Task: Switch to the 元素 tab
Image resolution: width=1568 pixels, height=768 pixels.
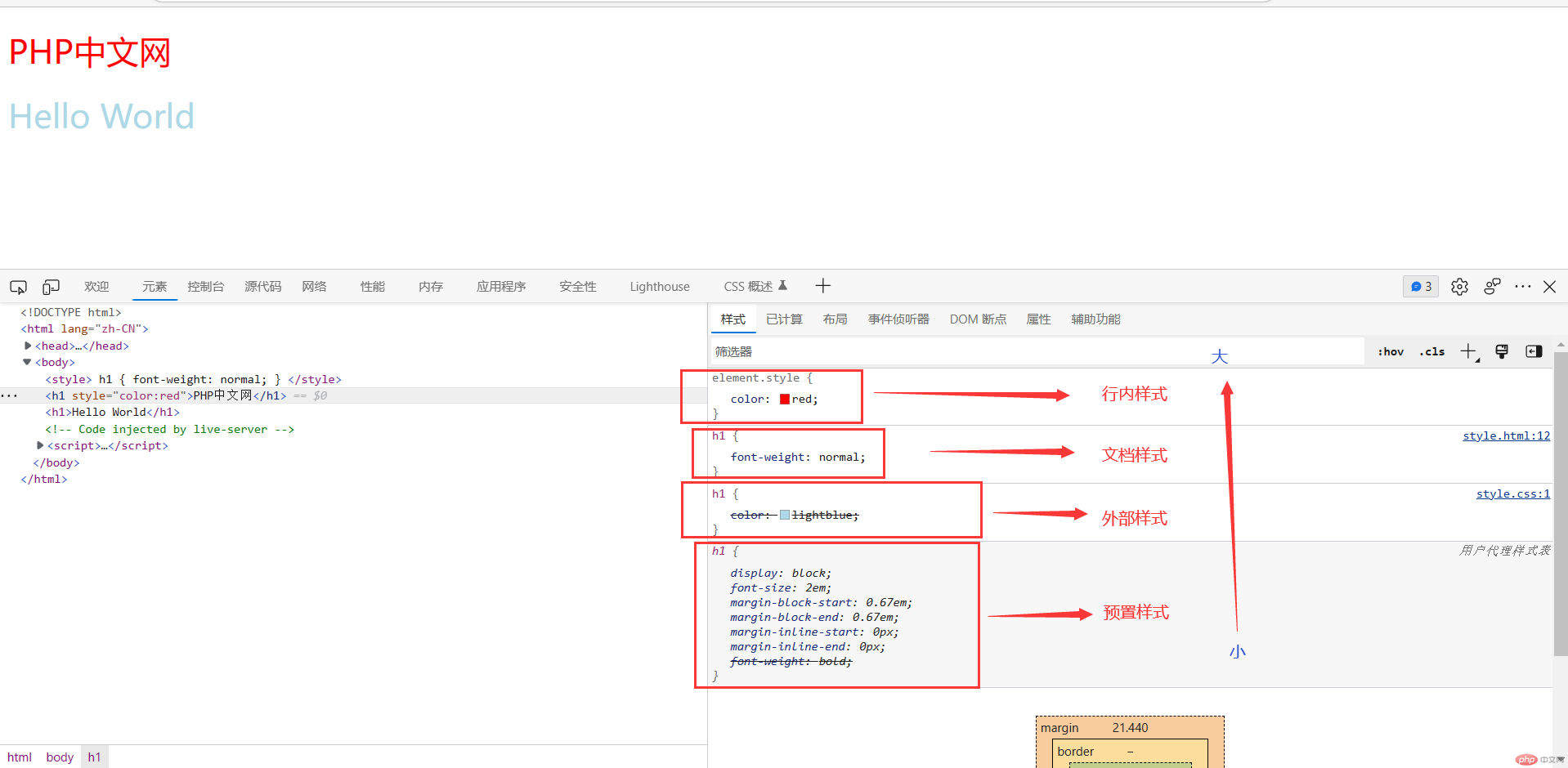Action: coord(155,287)
